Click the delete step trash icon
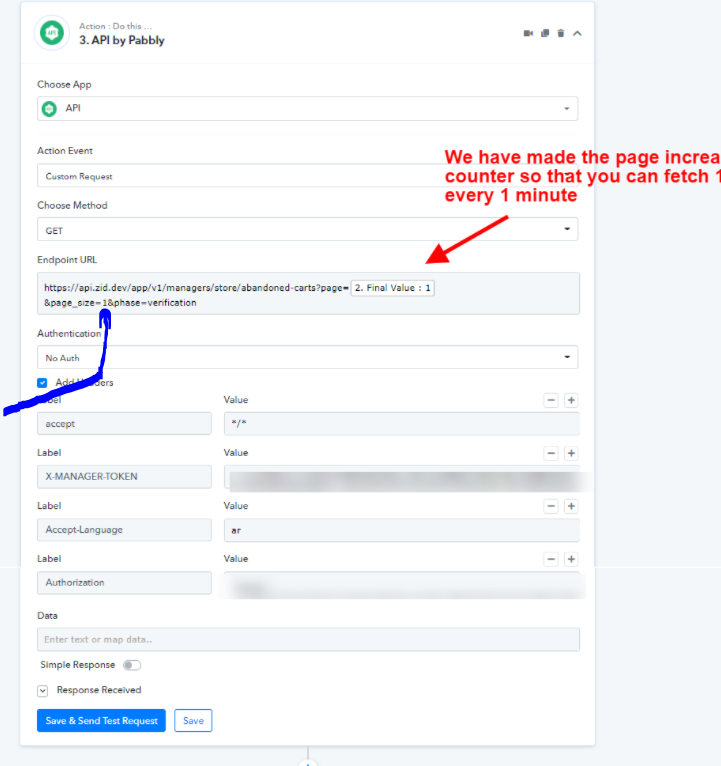 (561, 33)
